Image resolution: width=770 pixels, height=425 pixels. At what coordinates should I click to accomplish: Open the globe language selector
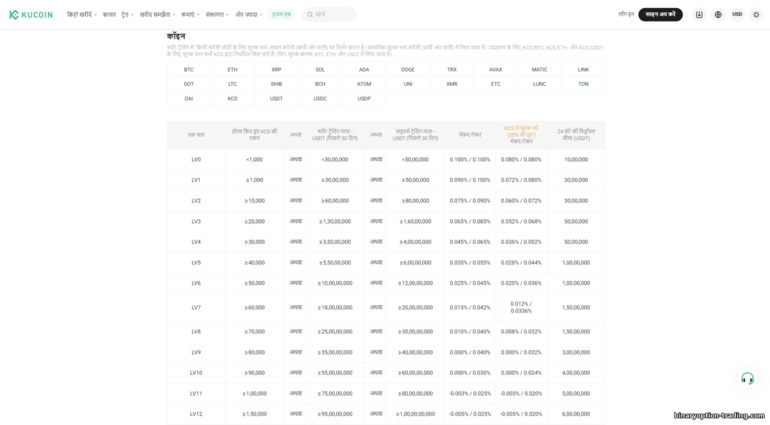pos(718,15)
